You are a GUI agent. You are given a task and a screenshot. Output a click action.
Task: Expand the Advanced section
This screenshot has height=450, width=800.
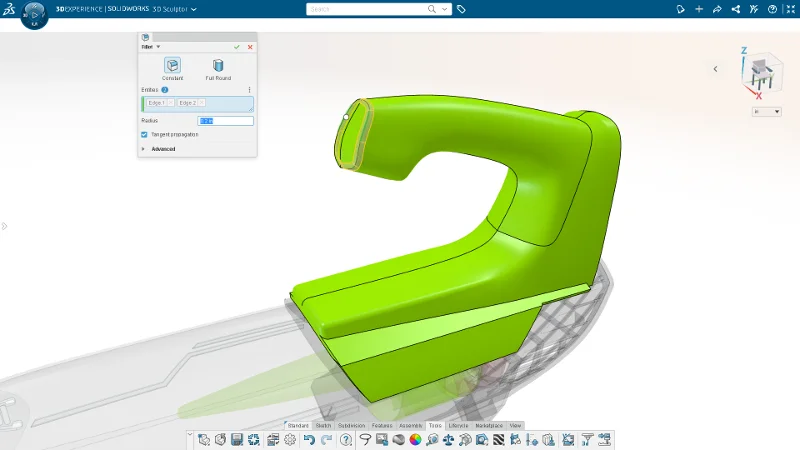tap(144, 149)
